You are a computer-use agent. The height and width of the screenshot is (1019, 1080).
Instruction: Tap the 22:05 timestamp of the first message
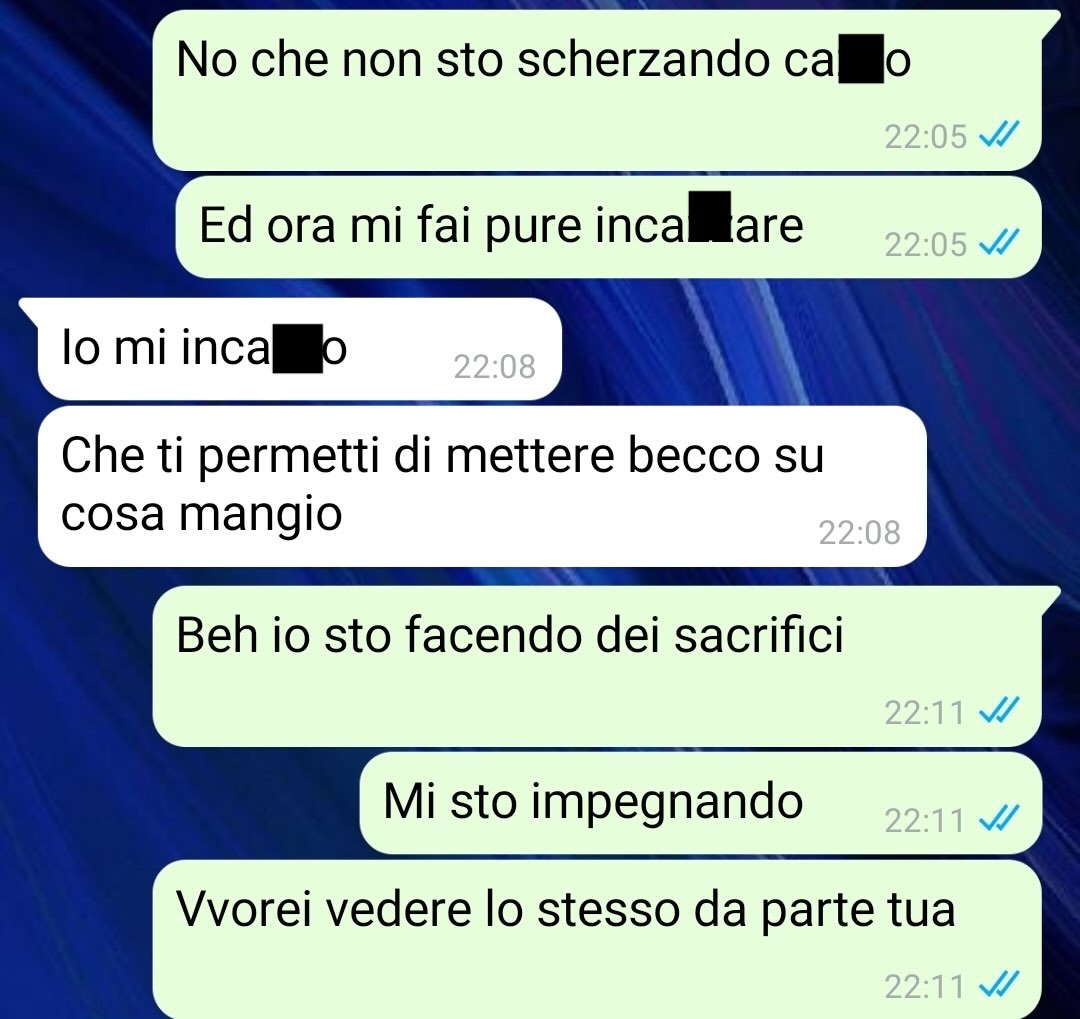pos(925,136)
